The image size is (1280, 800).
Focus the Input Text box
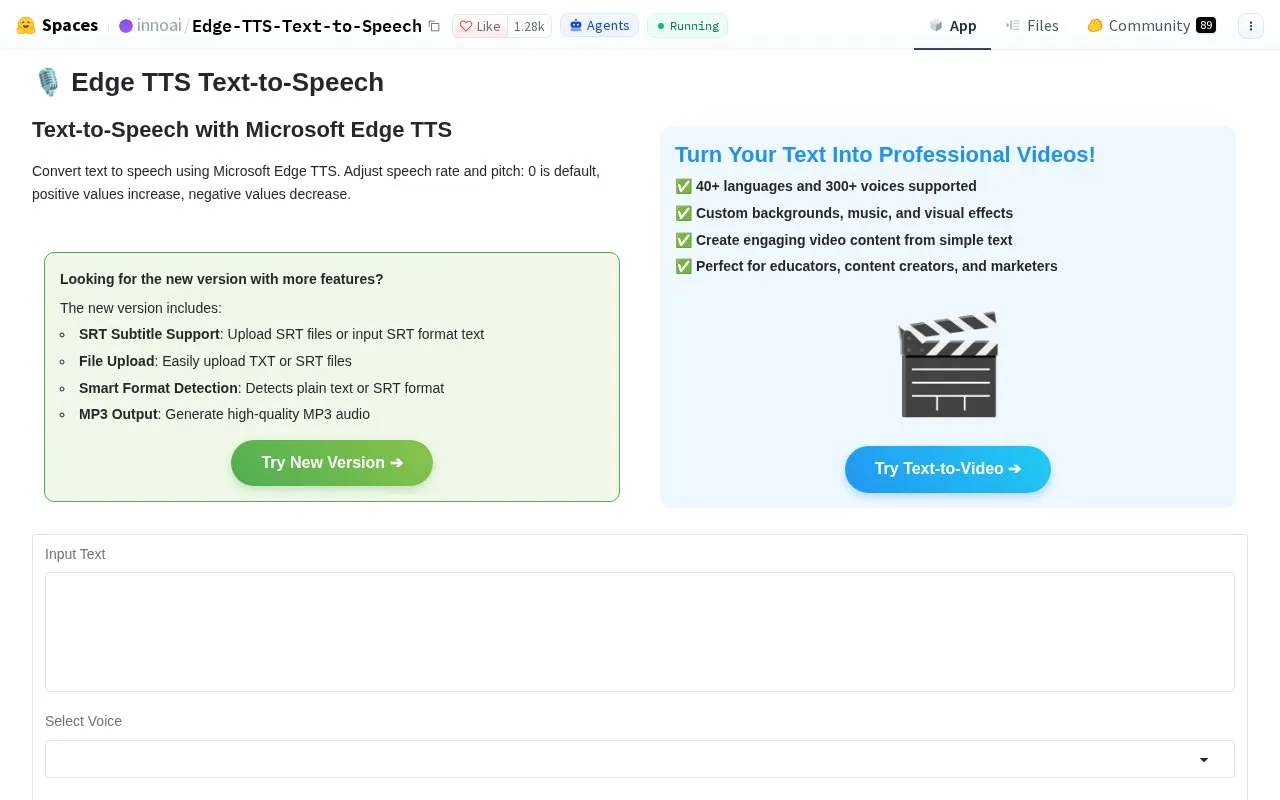[x=640, y=632]
